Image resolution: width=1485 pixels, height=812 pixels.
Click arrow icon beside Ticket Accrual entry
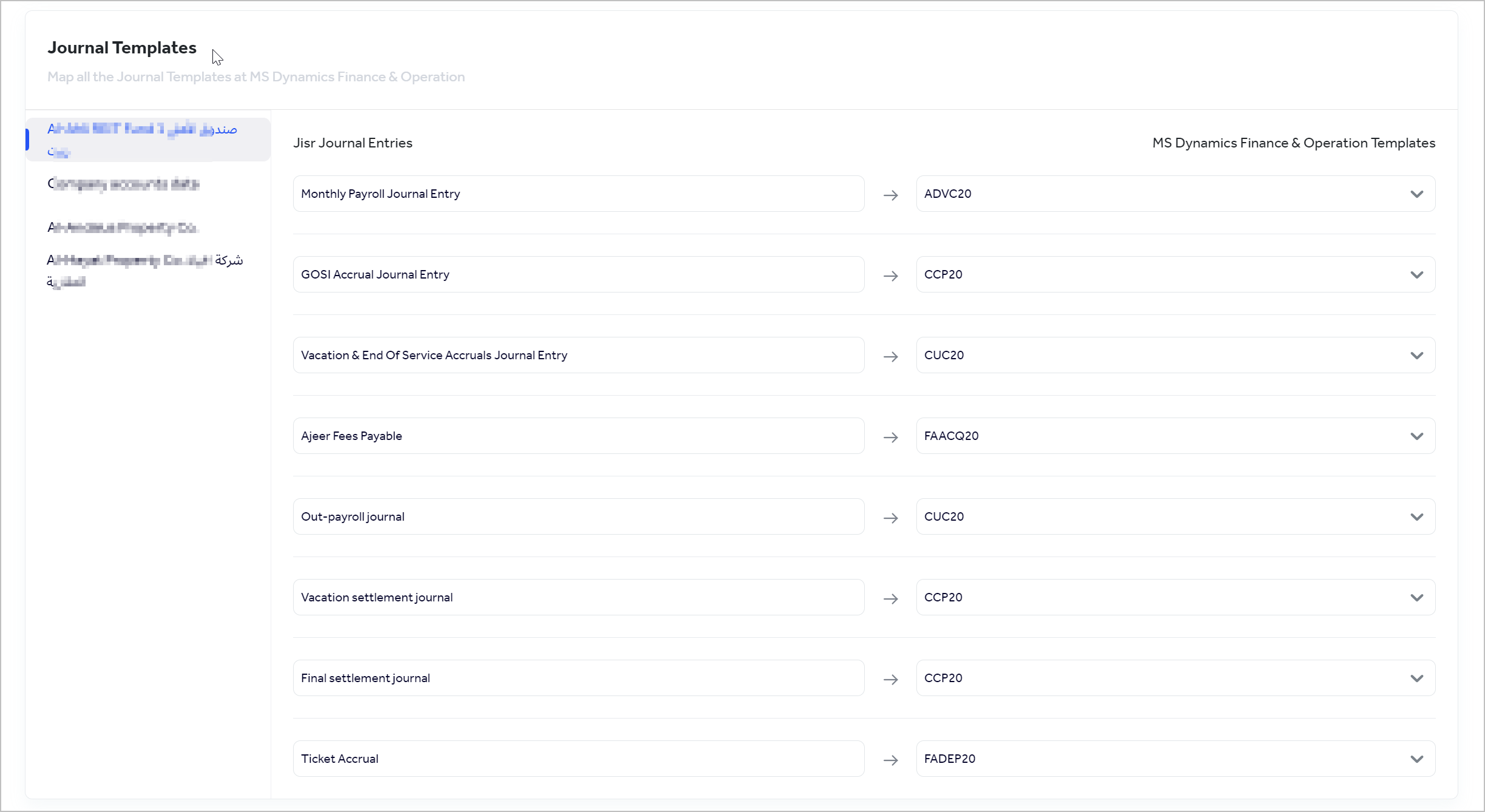(890, 760)
